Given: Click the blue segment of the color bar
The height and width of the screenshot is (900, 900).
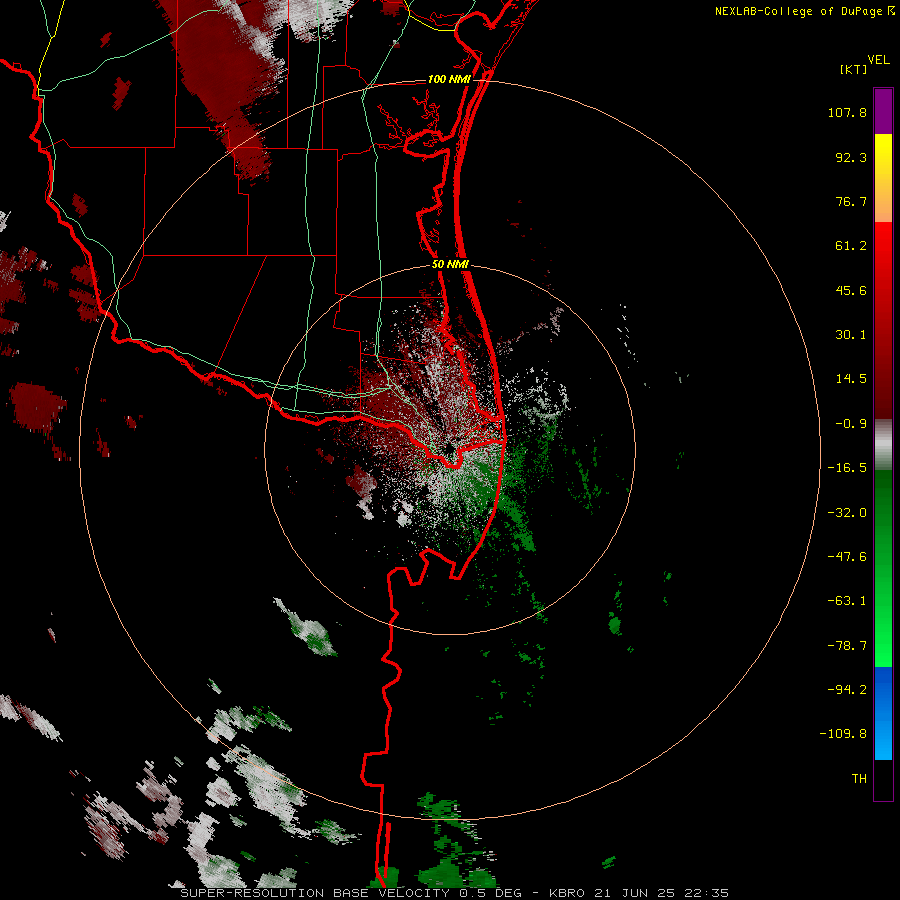Looking at the screenshot, I should click(883, 713).
